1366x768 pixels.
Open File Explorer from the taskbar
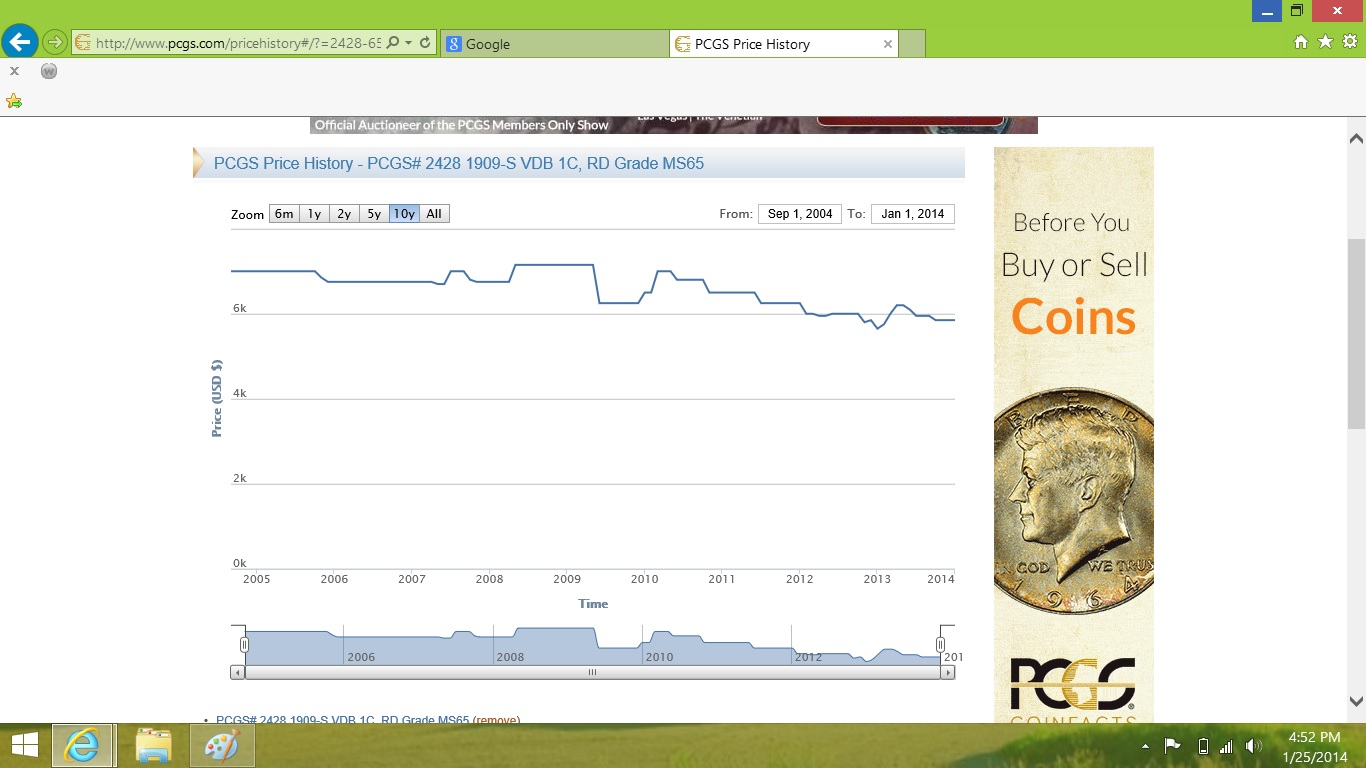153,746
